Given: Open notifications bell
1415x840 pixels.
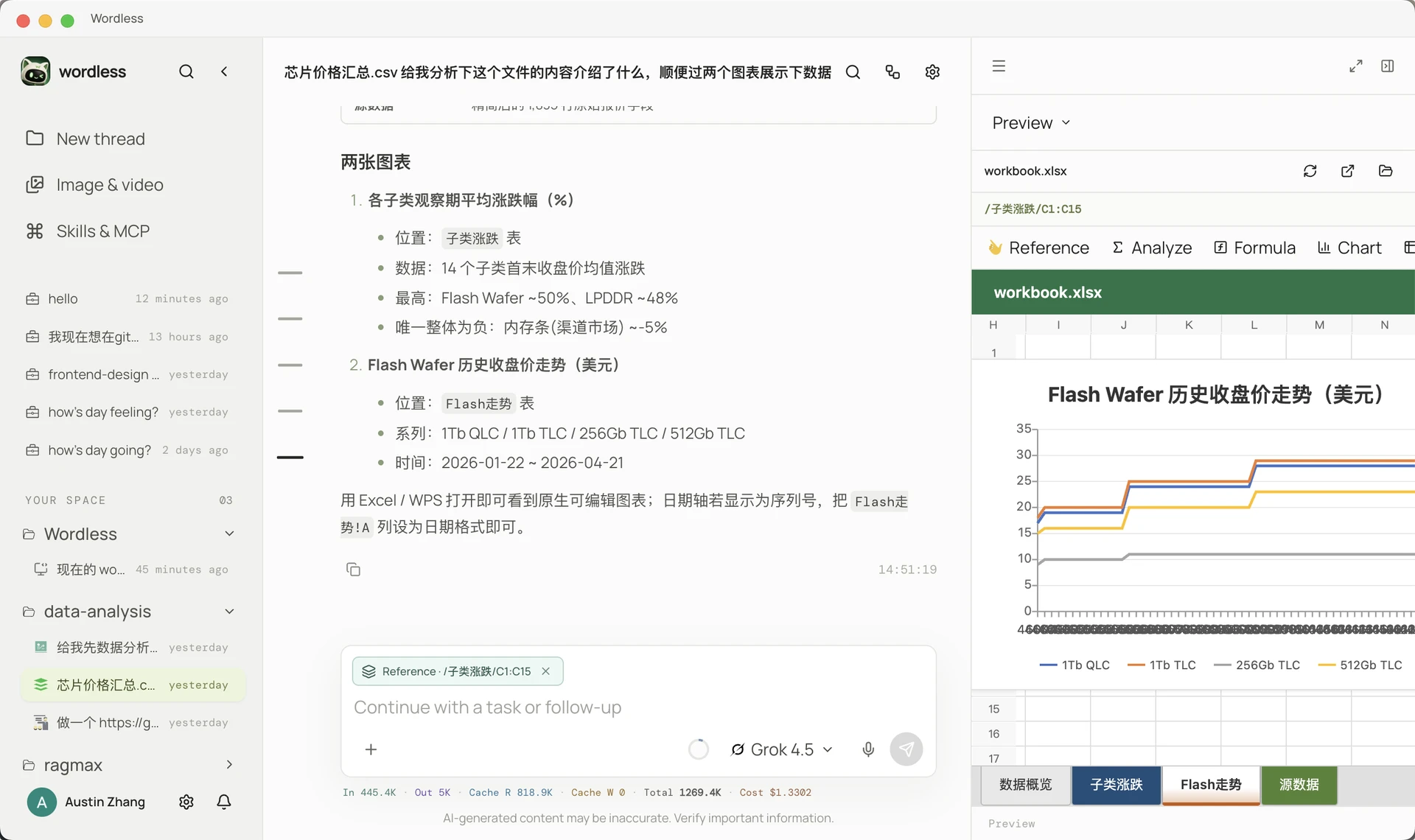Looking at the screenshot, I should (224, 802).
